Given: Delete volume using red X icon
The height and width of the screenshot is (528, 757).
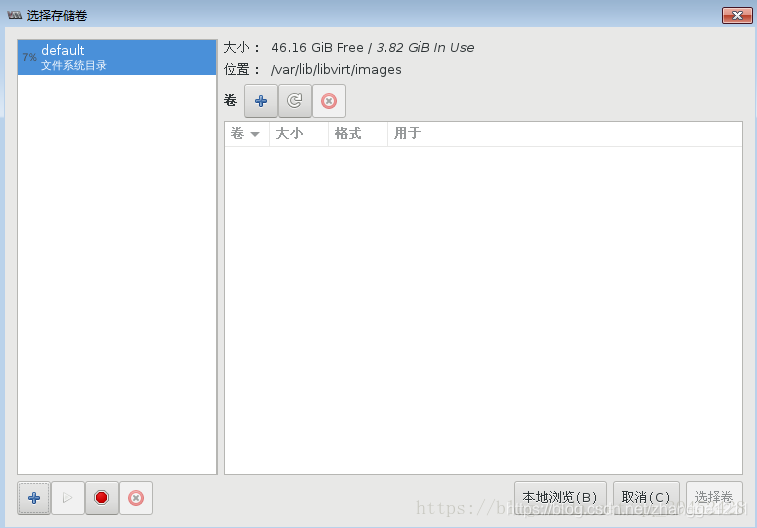Looking at the screenshot, I should 329,101.
